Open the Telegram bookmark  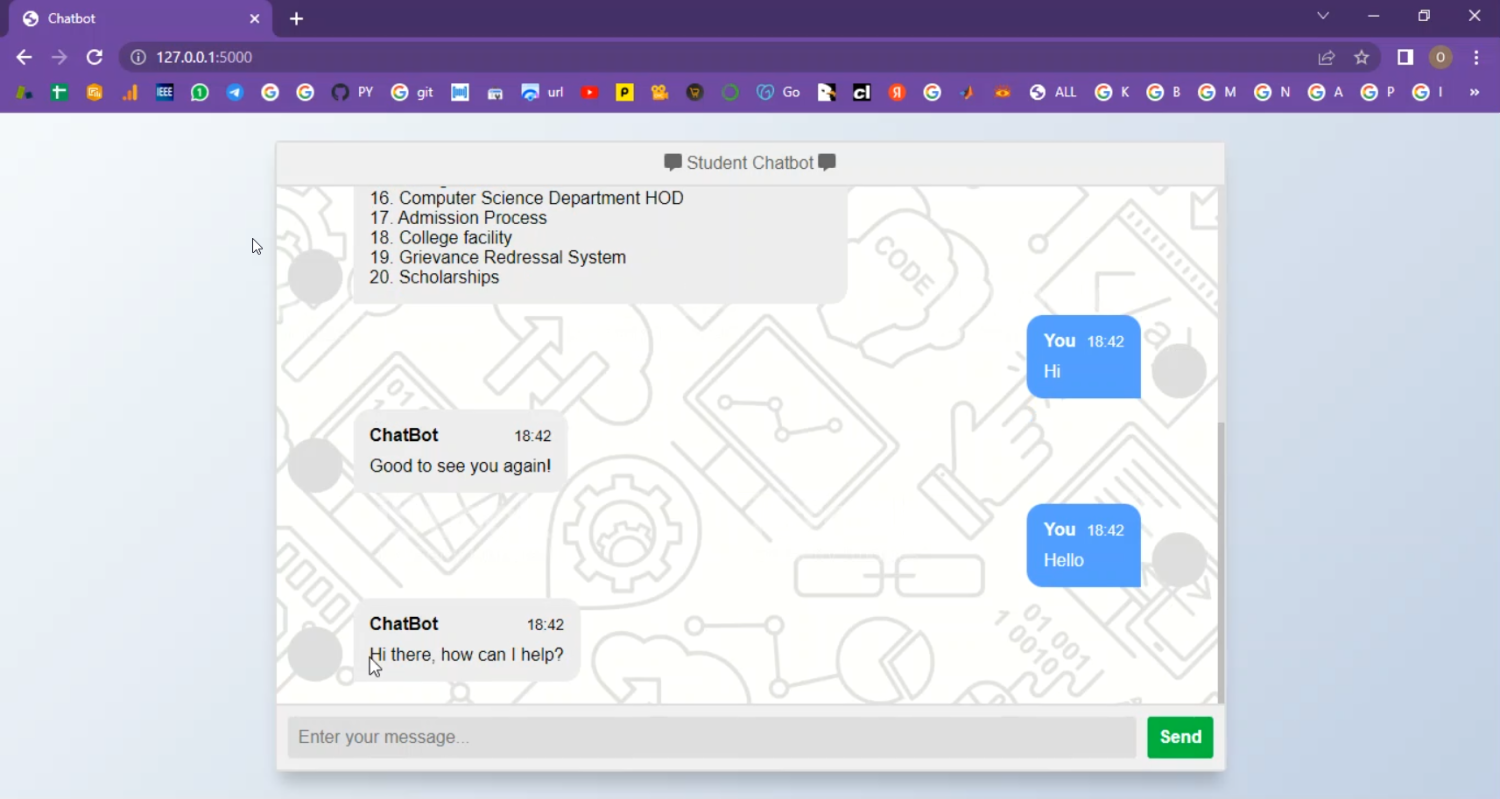pyautogui.click(x=235, y=92)
